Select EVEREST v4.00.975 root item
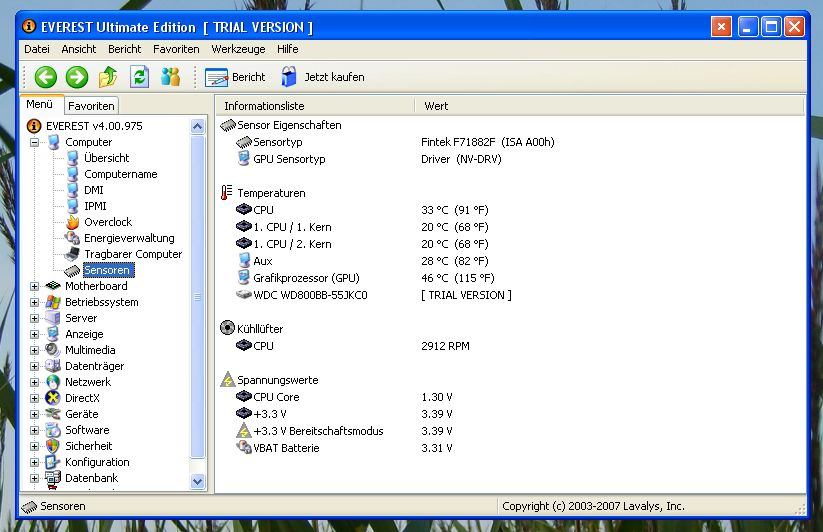The height and width of the screenshot is (532, 823). point(94,126)
